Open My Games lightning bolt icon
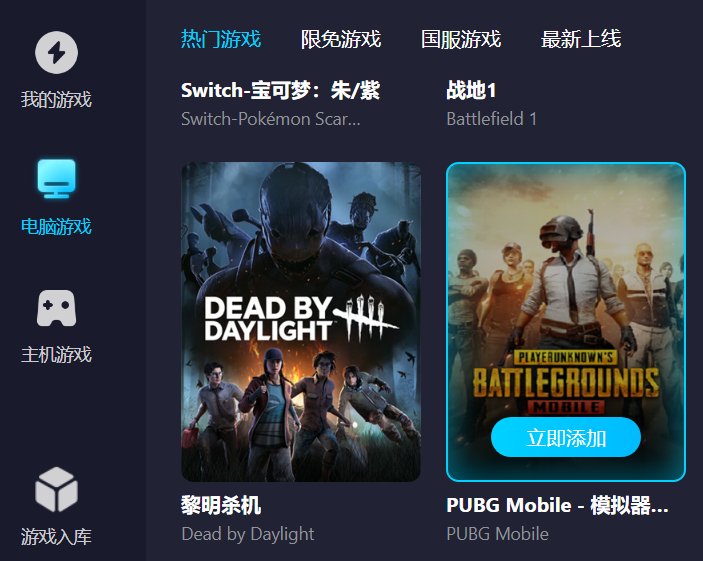The image size is (703, 561). click(x=56, y=52)
